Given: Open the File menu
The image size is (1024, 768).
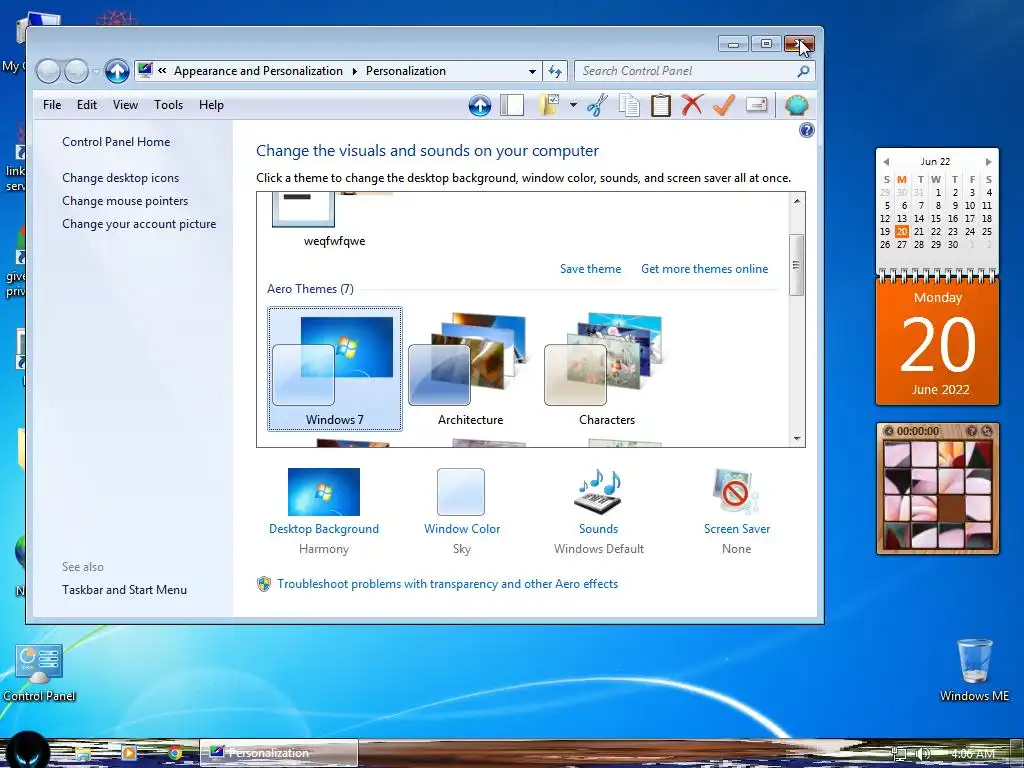Looking at the screenshot, I should 52,104.
